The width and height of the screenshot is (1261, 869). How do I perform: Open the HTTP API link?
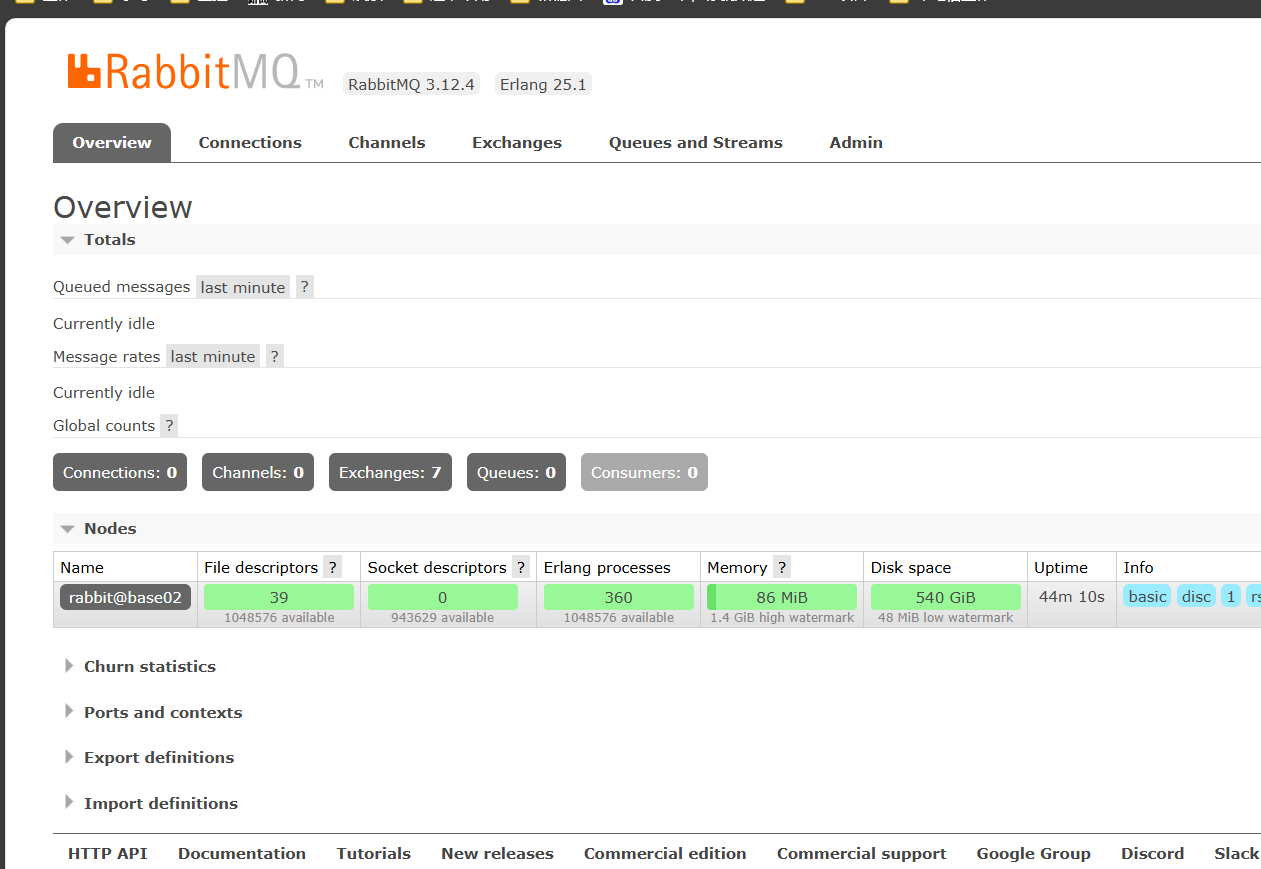(107, 853)
